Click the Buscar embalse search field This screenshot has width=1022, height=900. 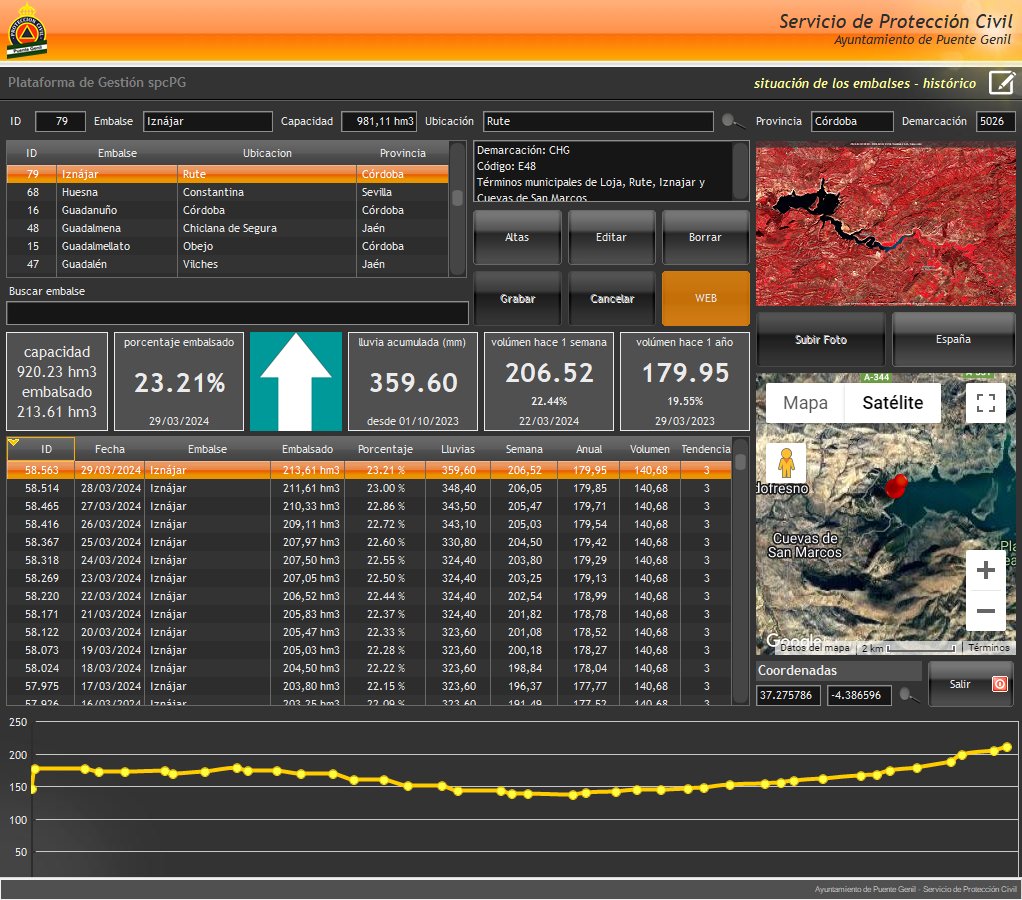pos(237,313)
